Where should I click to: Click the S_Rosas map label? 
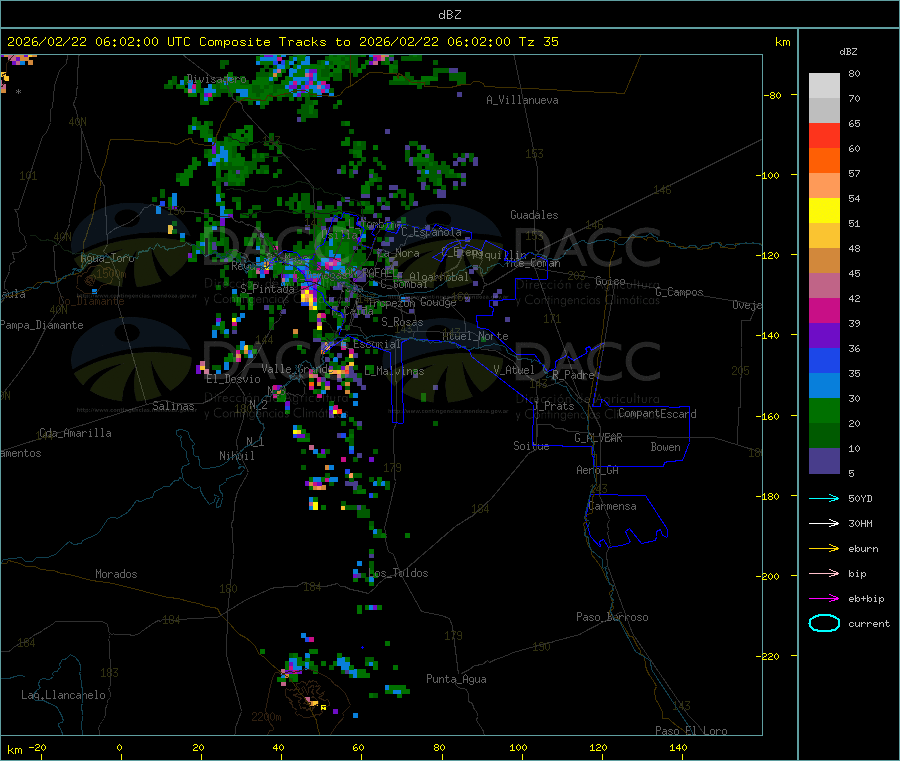(402, 322)
